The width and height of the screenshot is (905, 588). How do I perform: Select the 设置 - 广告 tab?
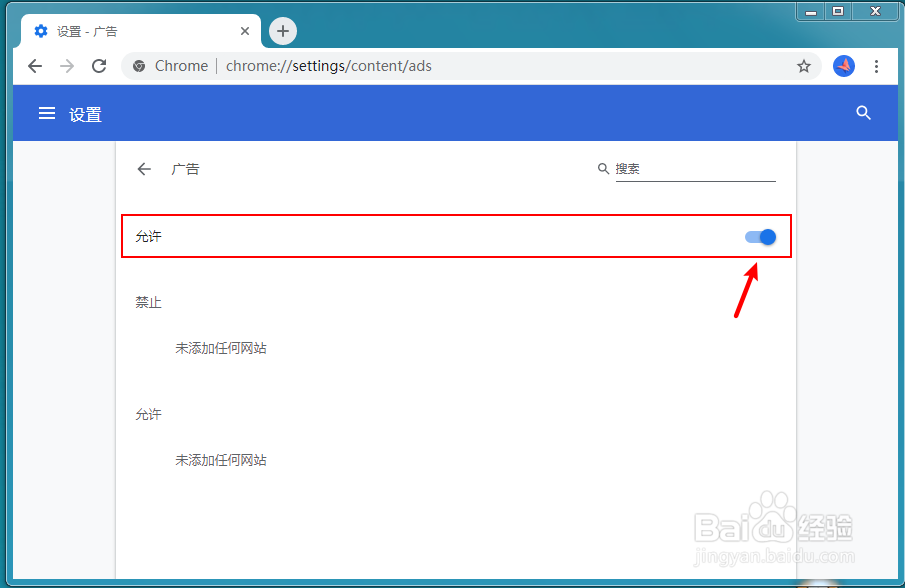click(141, 31)
